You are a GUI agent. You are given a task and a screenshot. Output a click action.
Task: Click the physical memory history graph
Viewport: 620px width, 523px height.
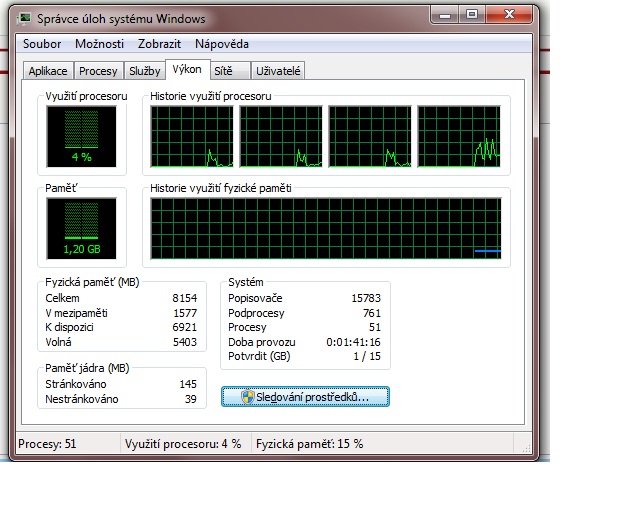coord(326,228)
